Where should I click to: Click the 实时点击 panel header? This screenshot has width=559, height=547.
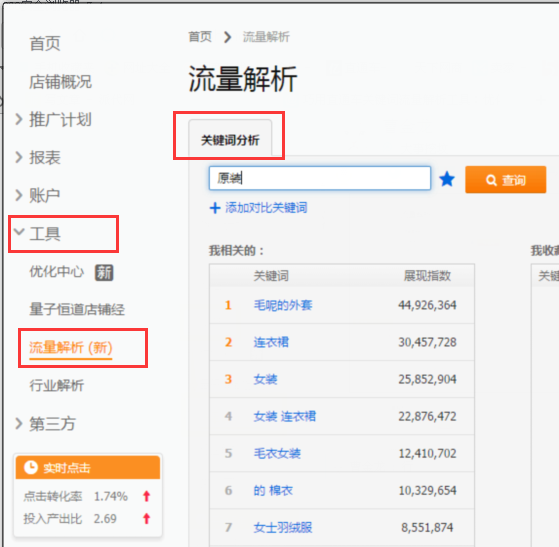[x=88, y=467]
